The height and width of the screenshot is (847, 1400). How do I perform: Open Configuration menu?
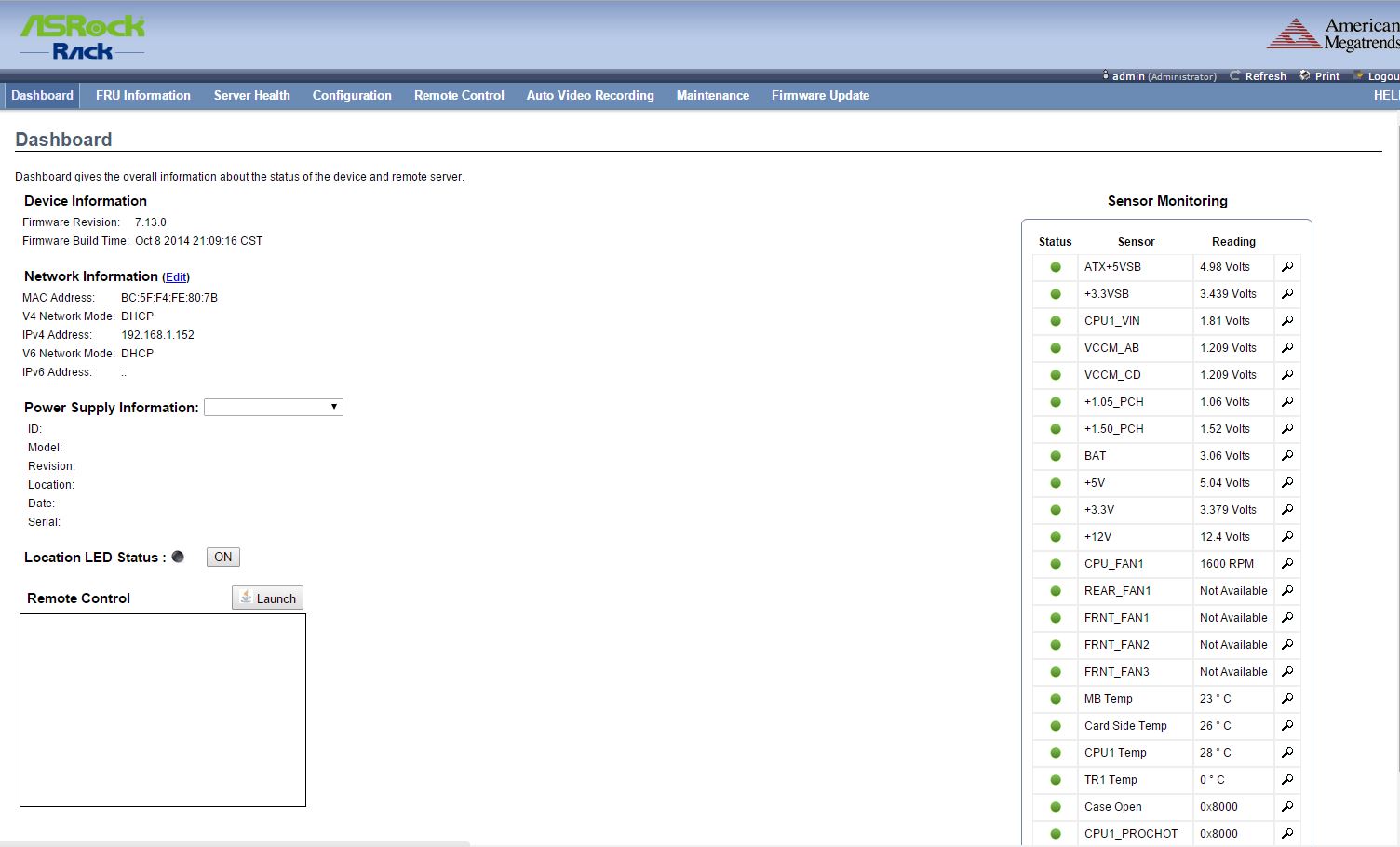[352, 95]
